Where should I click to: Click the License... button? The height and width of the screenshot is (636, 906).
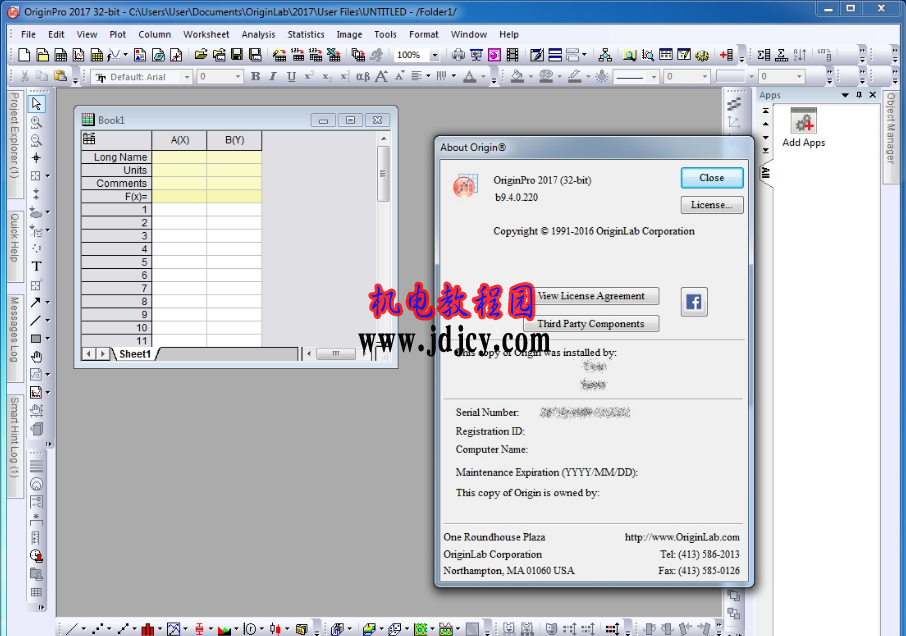click(712, 205)
